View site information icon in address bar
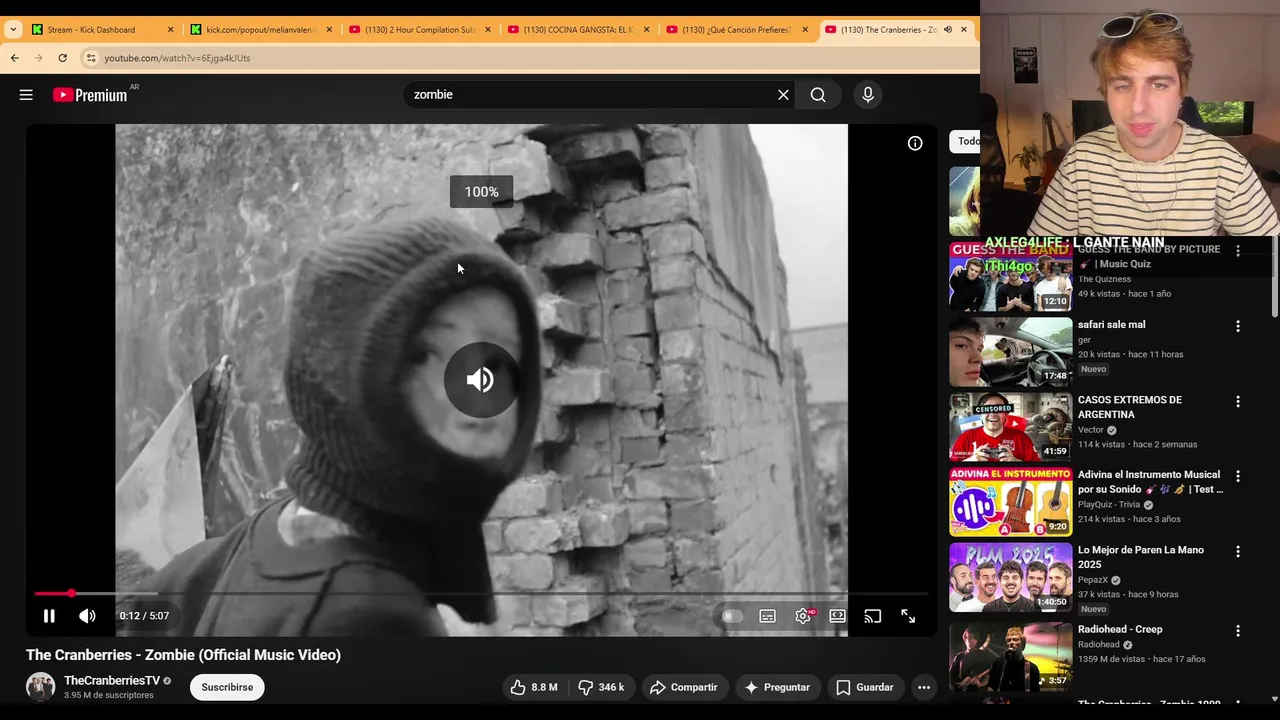Screen dimensions: 1280x720 91,58
